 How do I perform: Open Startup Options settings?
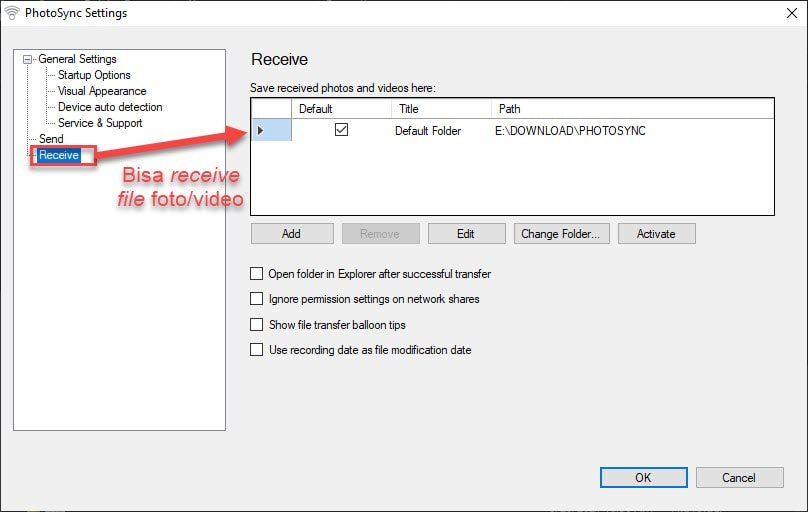click(94, 75)
